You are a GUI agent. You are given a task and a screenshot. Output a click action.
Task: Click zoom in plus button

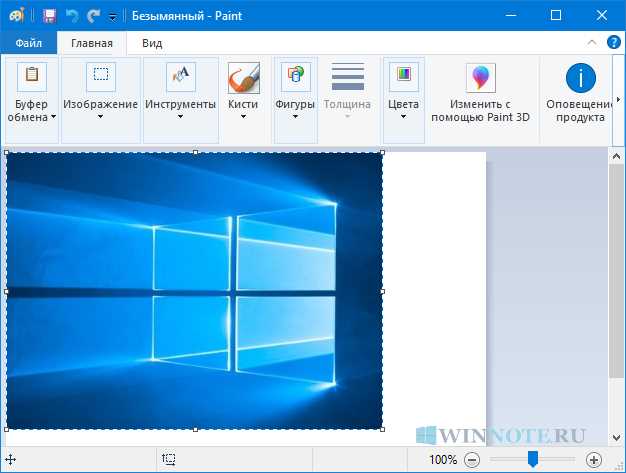[594, 460]
